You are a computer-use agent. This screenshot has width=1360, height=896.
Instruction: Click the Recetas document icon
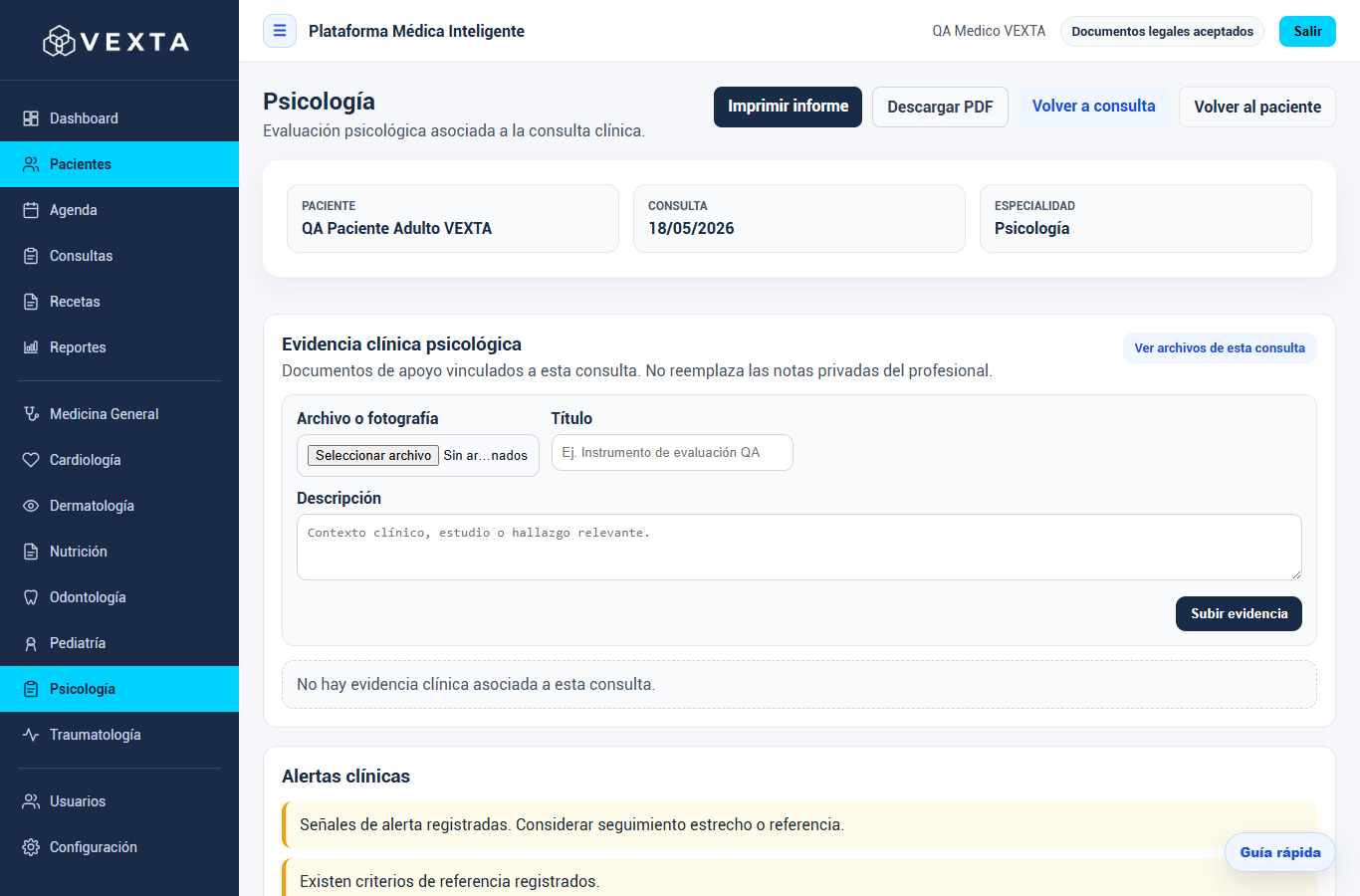click(31, 302)
